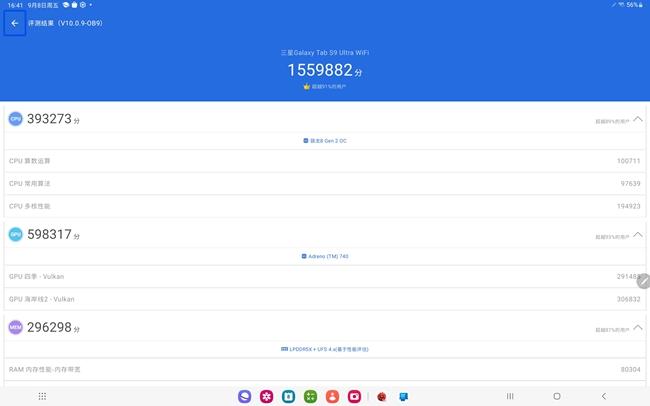Go back using the header arrow button
The image size is (650, 406).
pos(15,23)
